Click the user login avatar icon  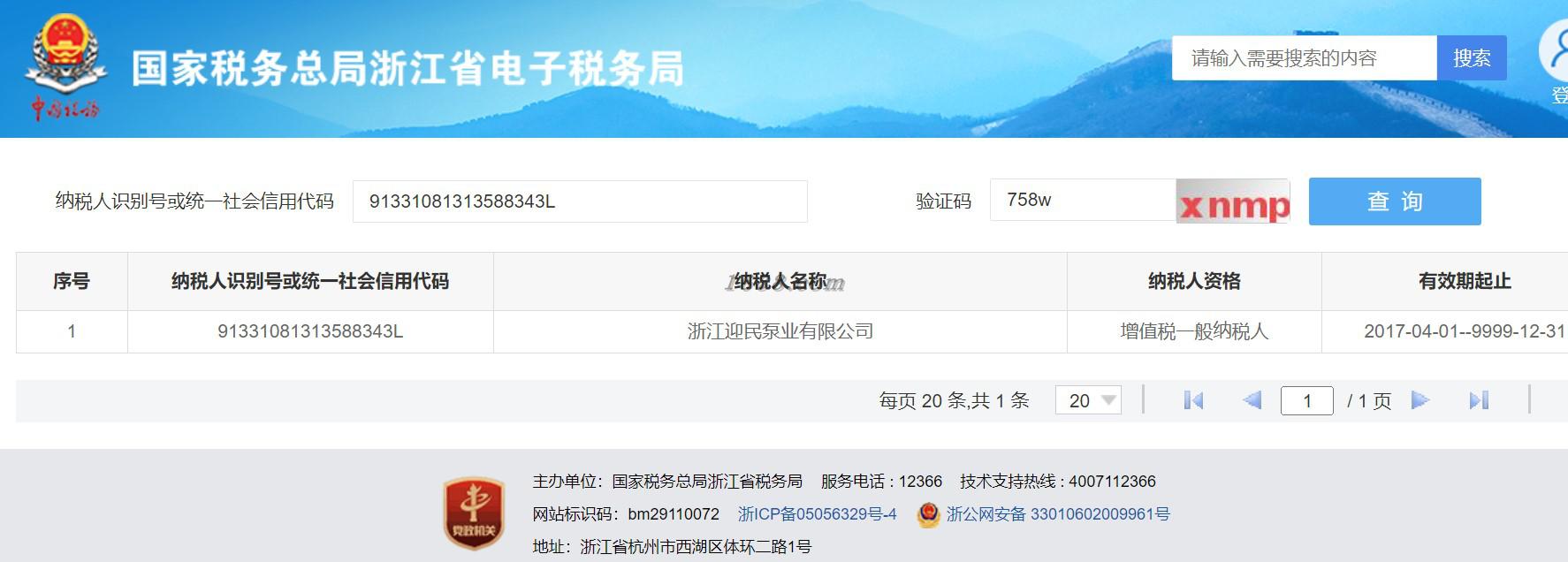(1556, 51)
